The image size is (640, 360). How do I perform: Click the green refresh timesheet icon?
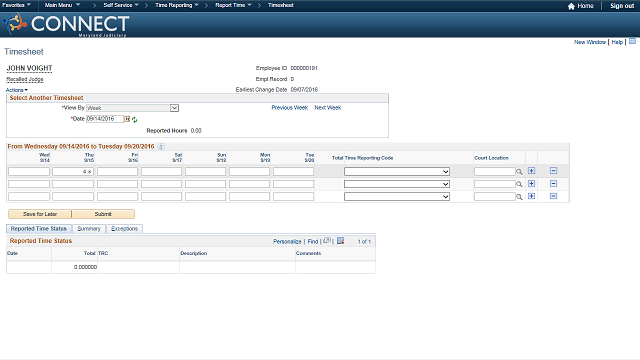134,120
